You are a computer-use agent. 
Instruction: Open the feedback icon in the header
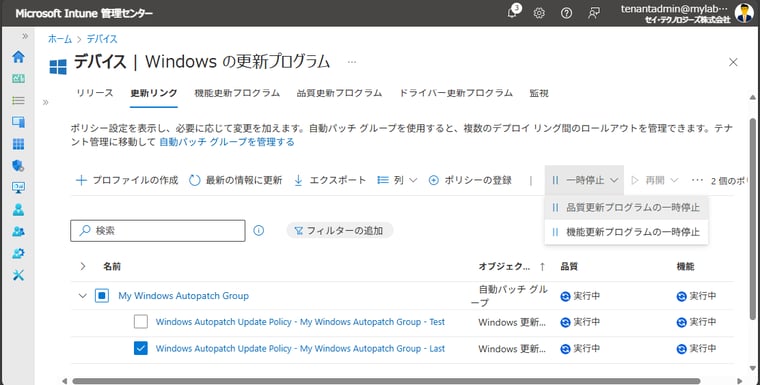click(594, 13)
